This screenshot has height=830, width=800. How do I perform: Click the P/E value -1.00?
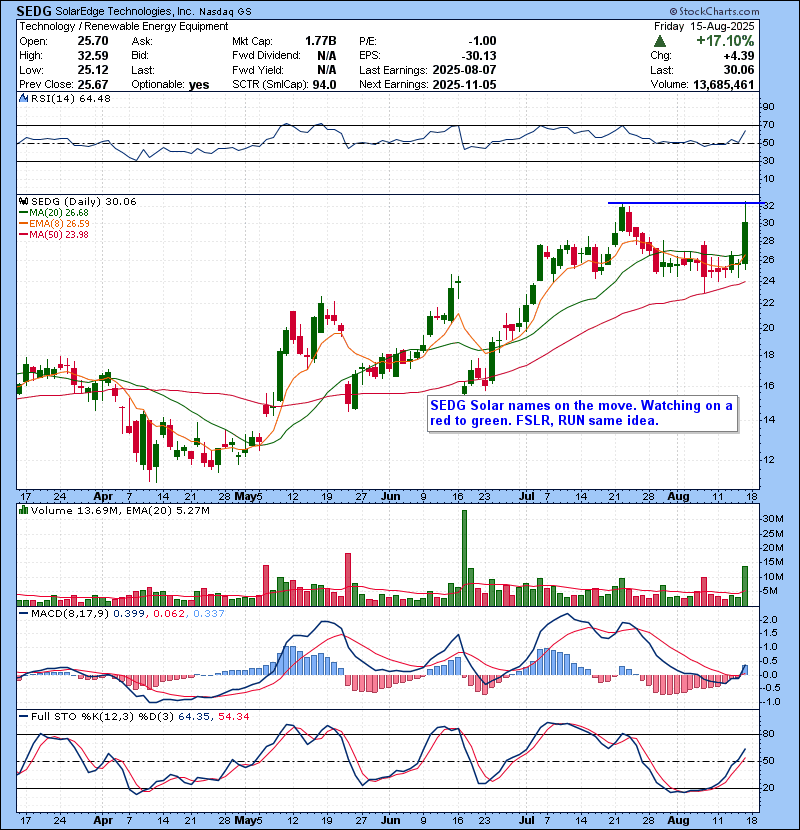point(482,41)
